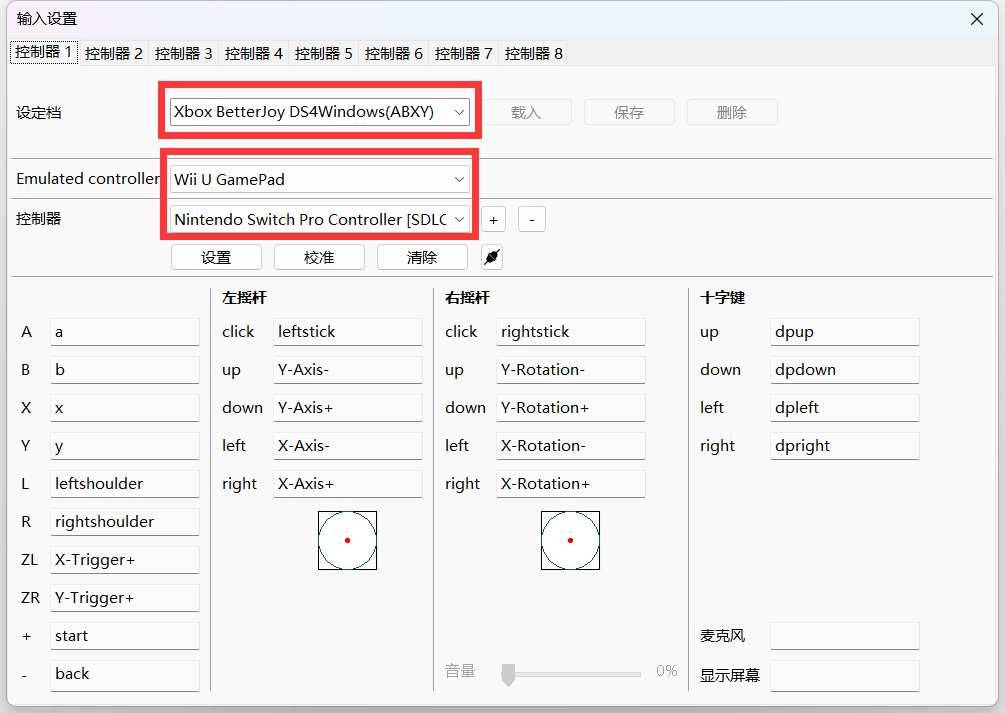Select the right stick left X-Rotation- field
This screenshot has height=713, width=1005.
coord(571,446)
